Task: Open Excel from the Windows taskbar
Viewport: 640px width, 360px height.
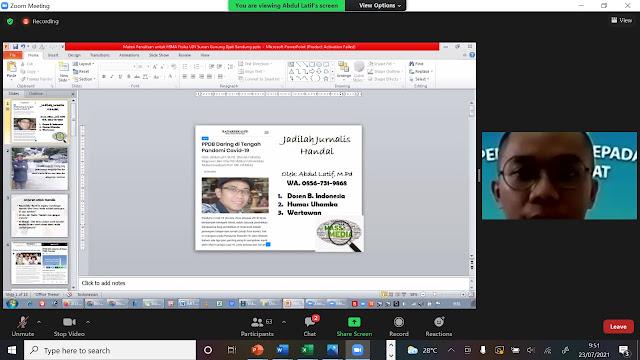Action: [307, 350]
